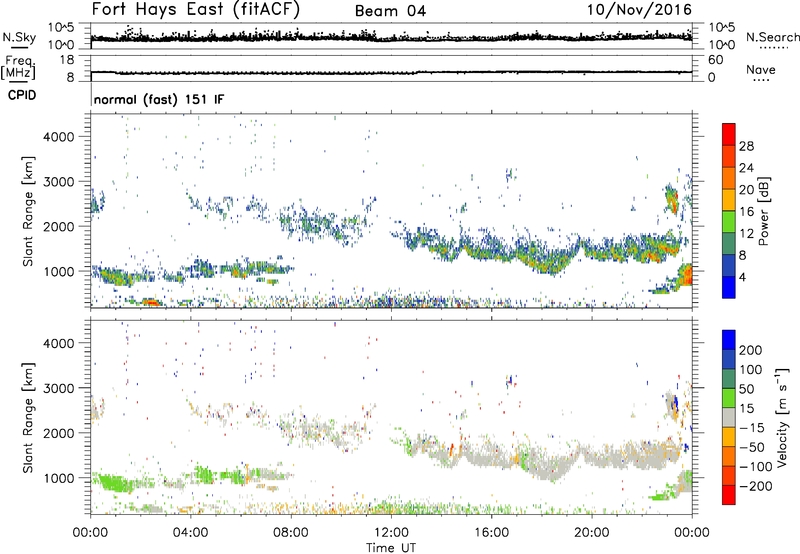The image size is (800, 554).
Task: Click the '12:00' time tick label
Action: coord(391,533)
